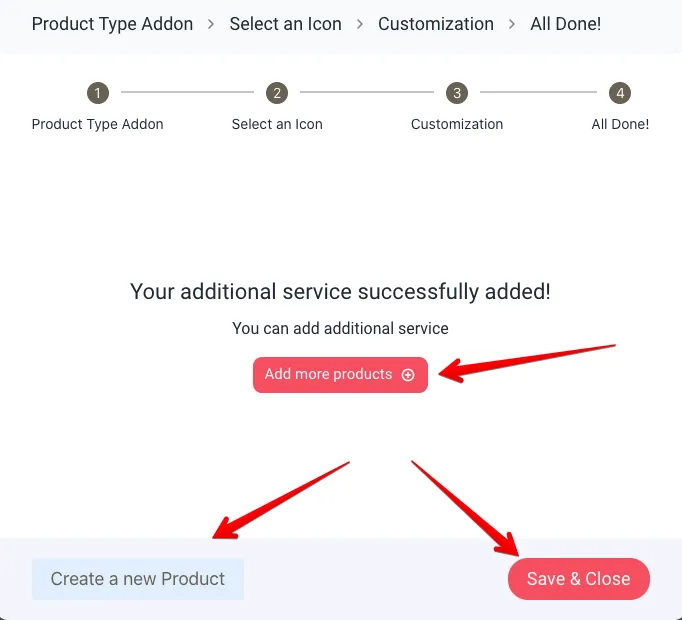Click the Create a new Product button
The width and height of the screenshot is (682, 620).
click(x=138, y=579)
